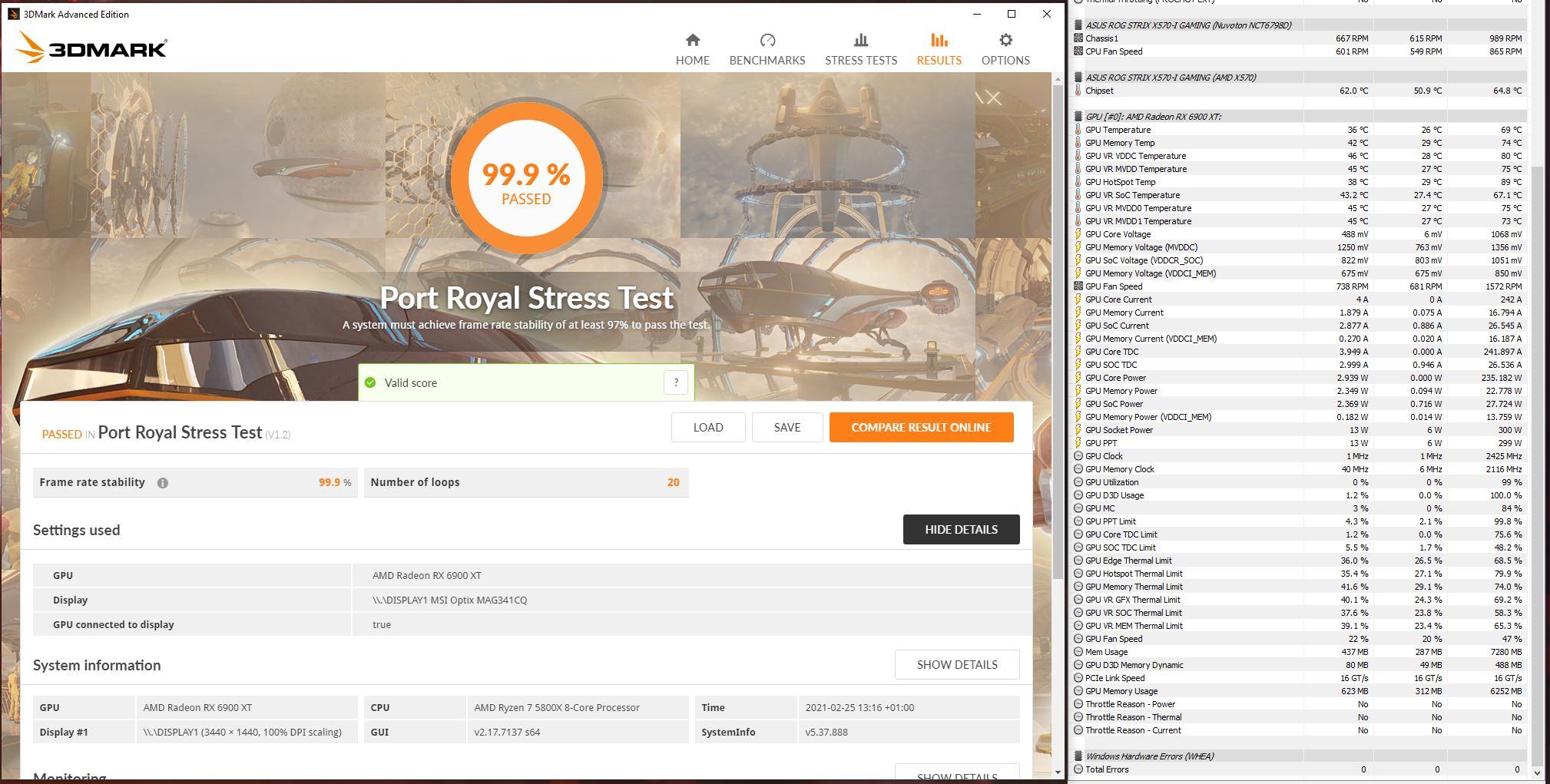Click the PCIe Link Speed circle icon

[x=1078, y=678]
